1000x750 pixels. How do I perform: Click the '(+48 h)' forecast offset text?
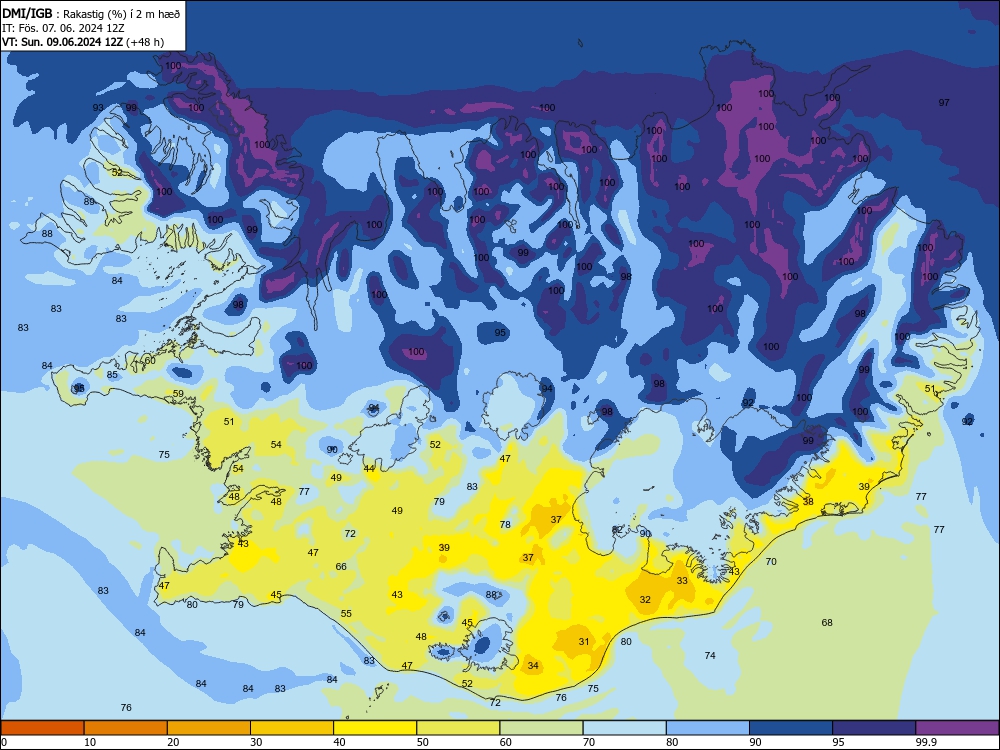145,42
